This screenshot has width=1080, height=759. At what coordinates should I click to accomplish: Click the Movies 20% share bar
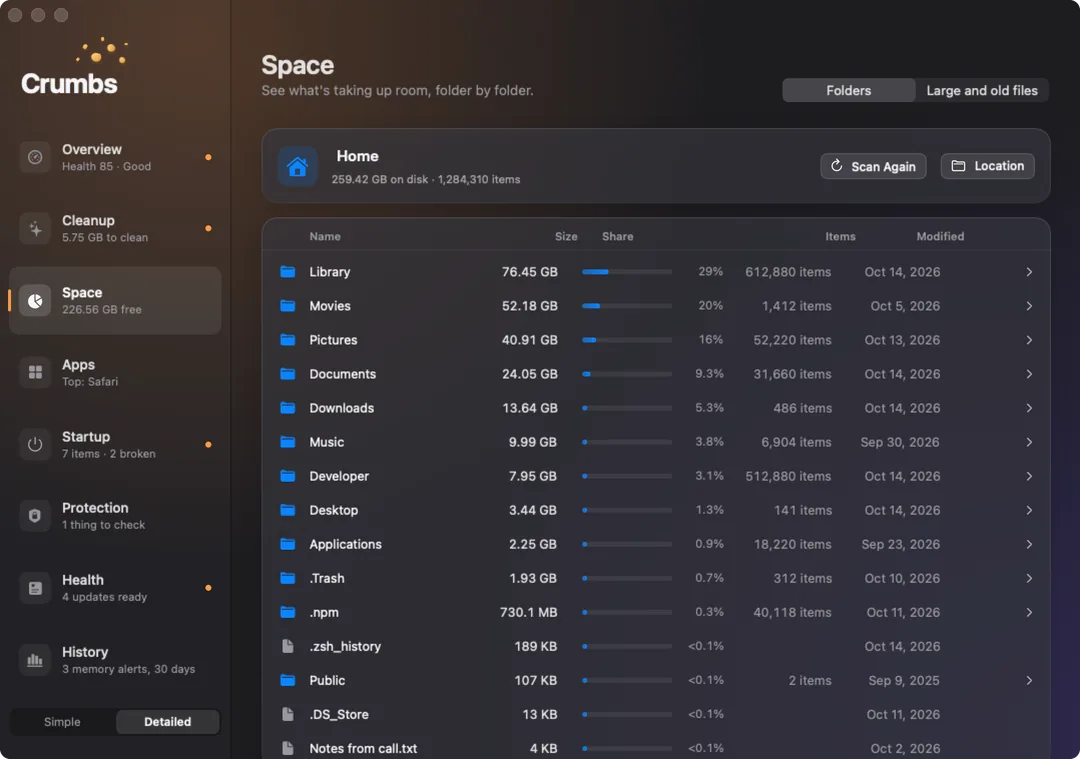coord(627,306)
